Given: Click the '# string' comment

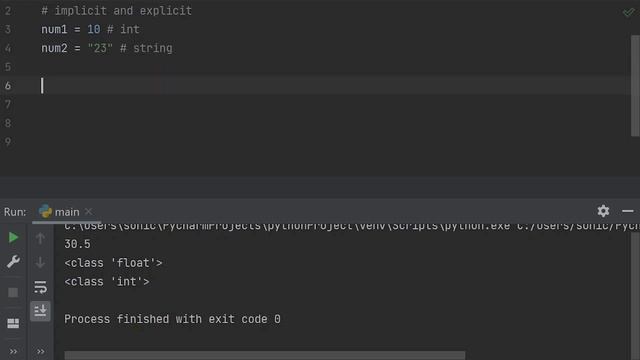Looking at the screenshot, I should point(146,48).
